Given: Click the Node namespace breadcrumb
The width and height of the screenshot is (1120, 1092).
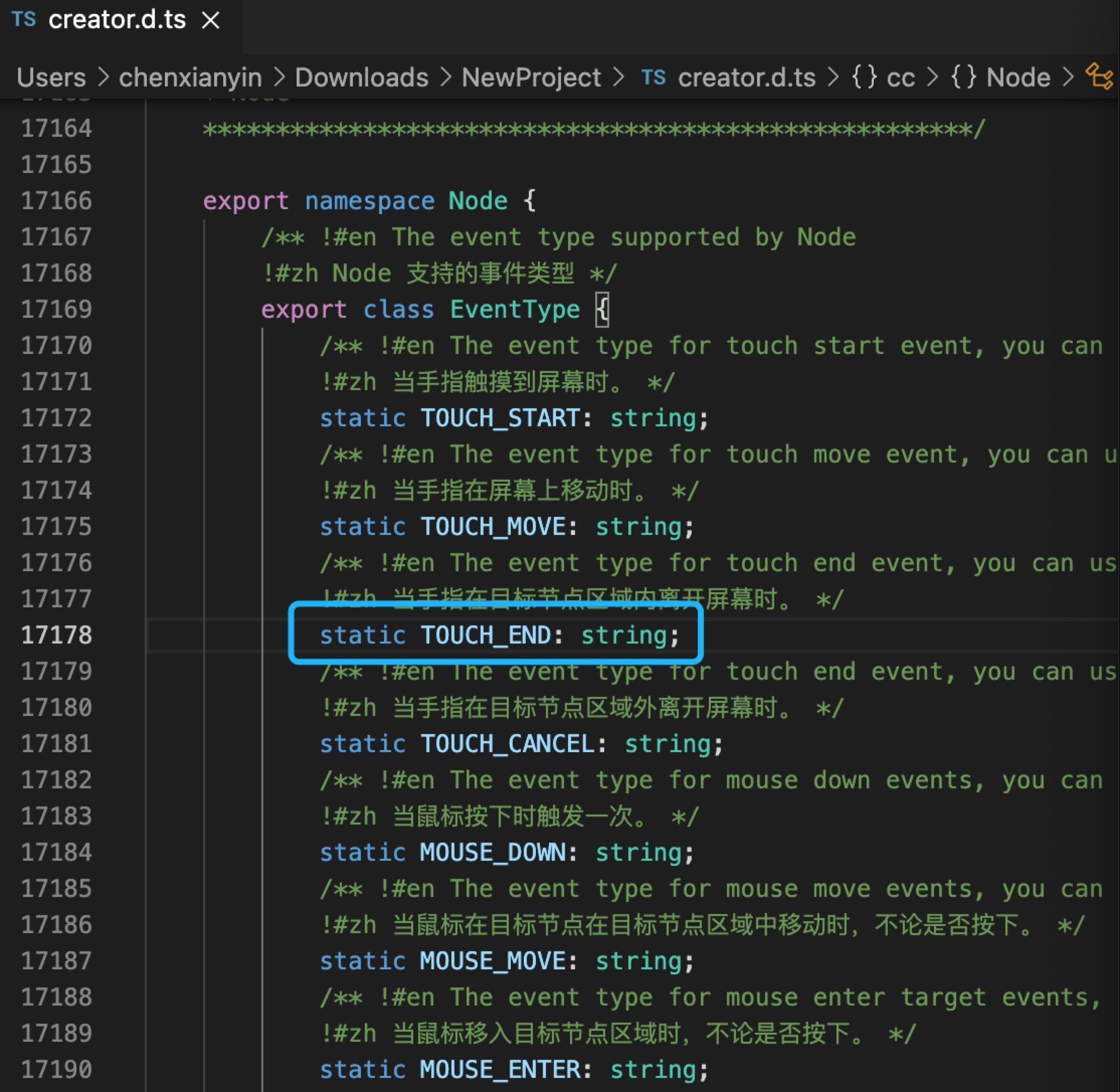Looking at the screenshot, I should 1018,77.
